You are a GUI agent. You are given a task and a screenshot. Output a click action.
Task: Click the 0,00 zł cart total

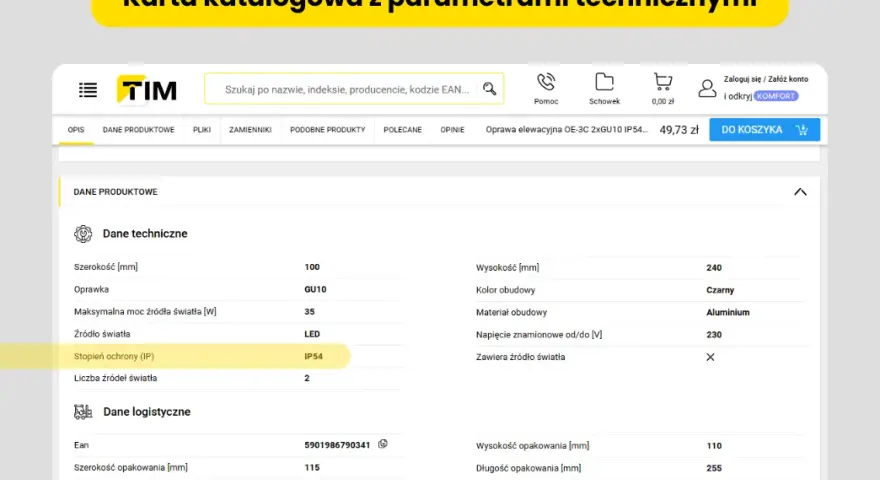[663, 102]
